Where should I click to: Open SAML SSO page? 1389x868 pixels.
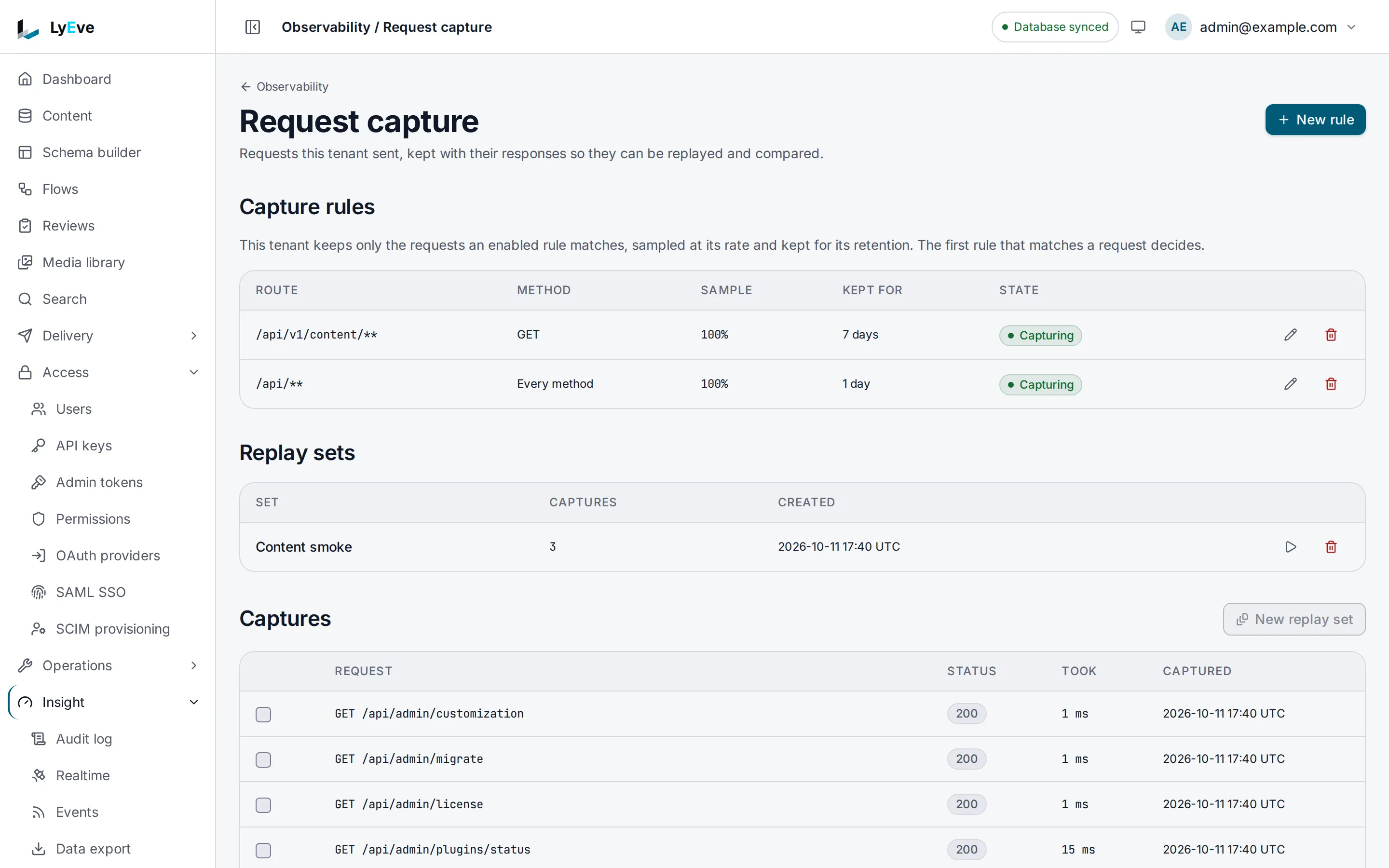pyautogui.click(x=114, y=593)
